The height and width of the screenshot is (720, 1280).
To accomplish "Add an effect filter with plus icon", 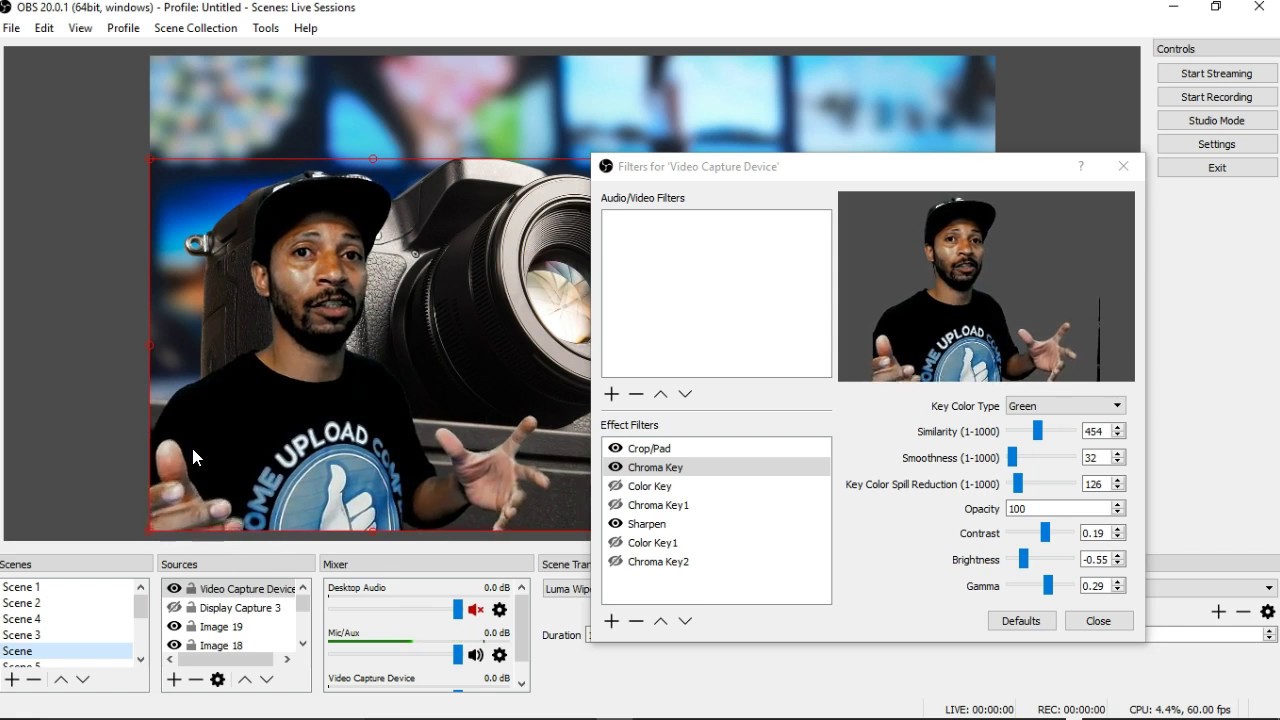I will 612,621.
